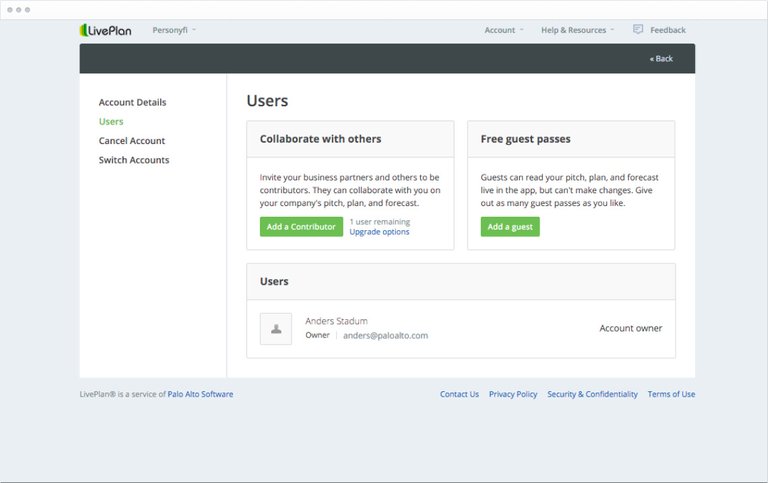Image resolution: width=768 pixels, height=483 pixels.
Task: Choose Switch Accounts from sidebar
Action: [x=134, y=160]
